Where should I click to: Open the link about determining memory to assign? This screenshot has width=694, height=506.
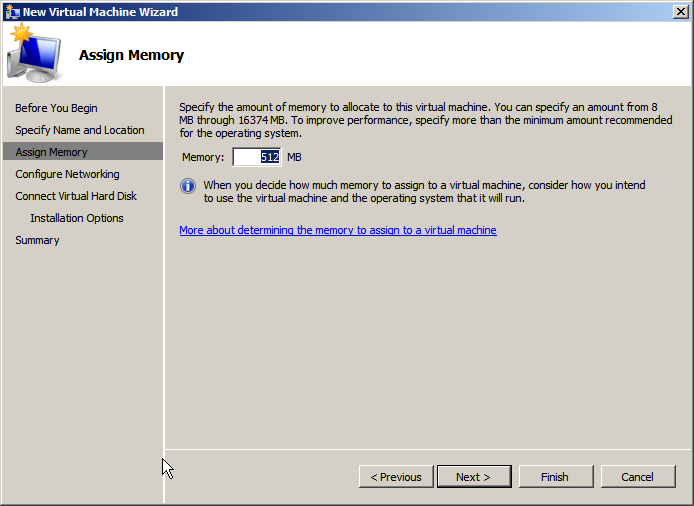337,230
